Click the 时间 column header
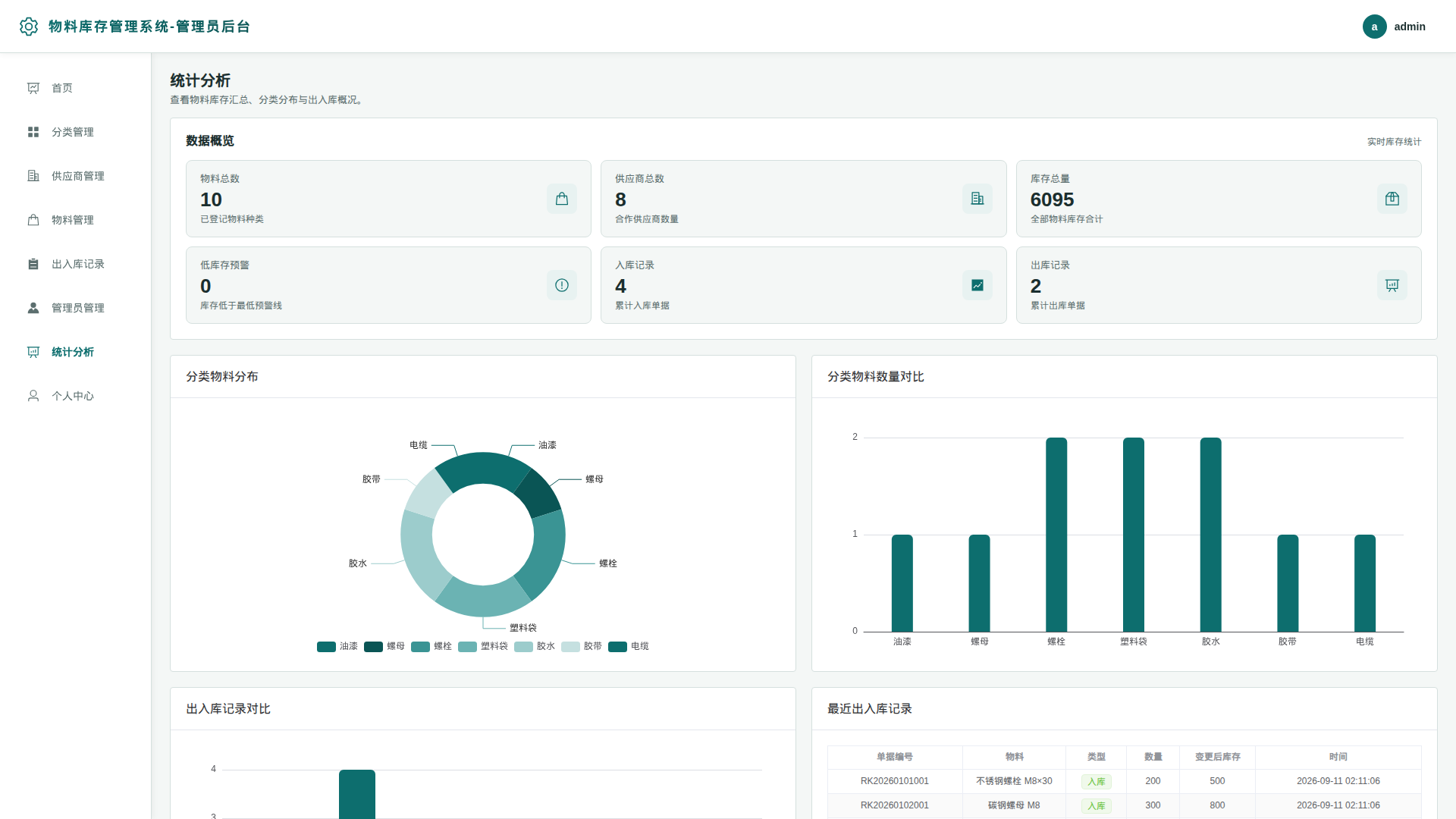This screenshot has width=1456, height=819. click(x=1338, y=757)
